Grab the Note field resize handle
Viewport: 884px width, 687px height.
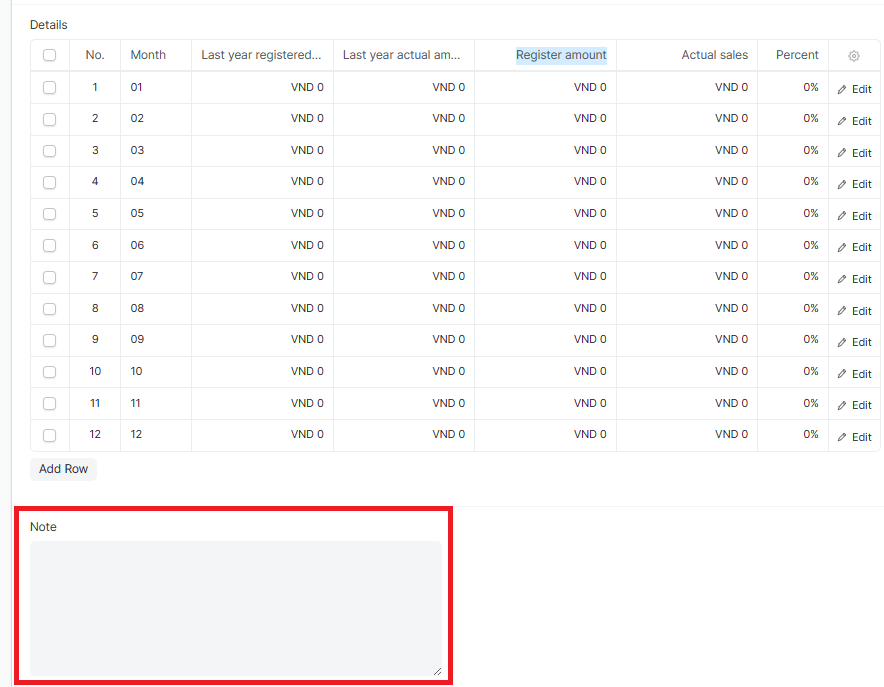[437, 671]
